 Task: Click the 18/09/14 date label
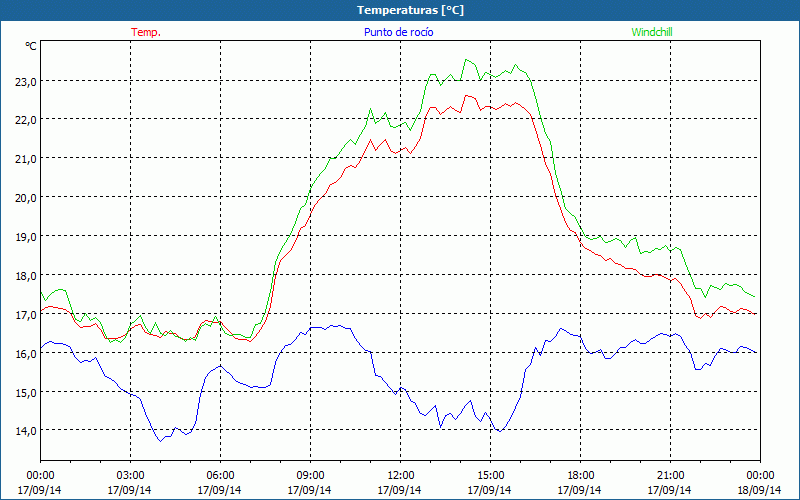760,490
